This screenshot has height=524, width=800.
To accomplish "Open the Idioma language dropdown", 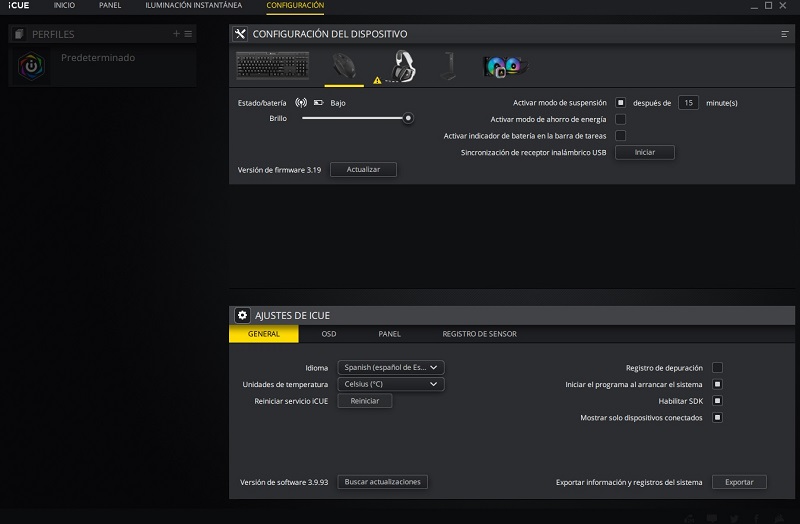I will [x=391, y=368].
